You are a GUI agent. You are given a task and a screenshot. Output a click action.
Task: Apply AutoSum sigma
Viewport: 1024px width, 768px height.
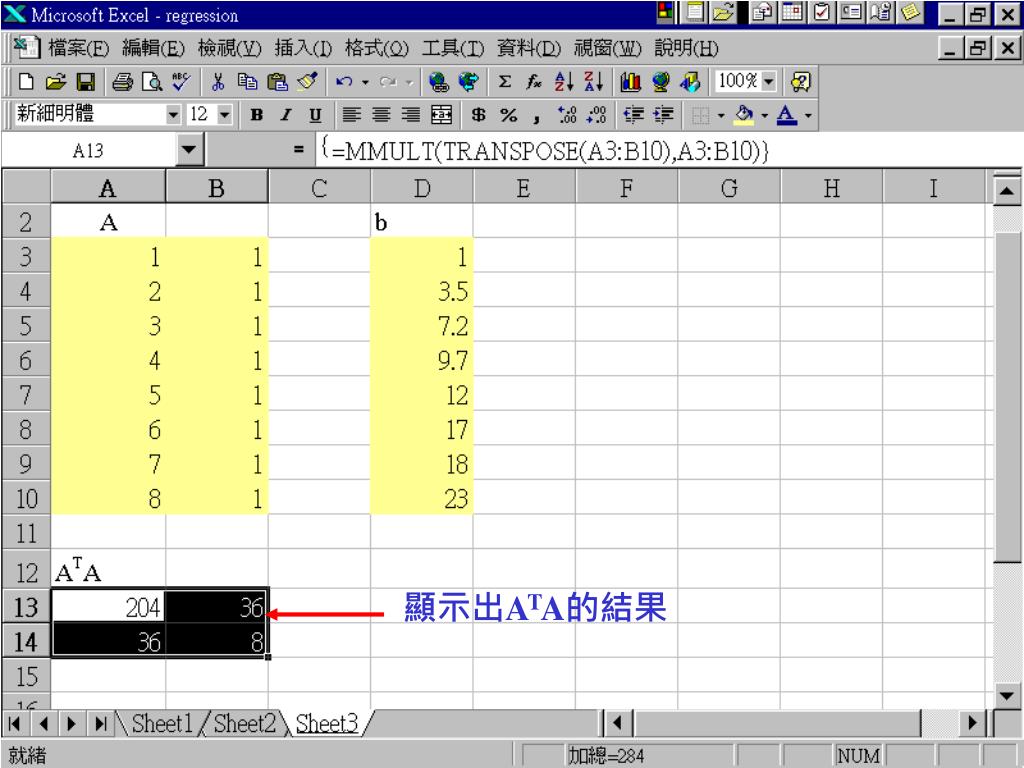pos(504,82)
